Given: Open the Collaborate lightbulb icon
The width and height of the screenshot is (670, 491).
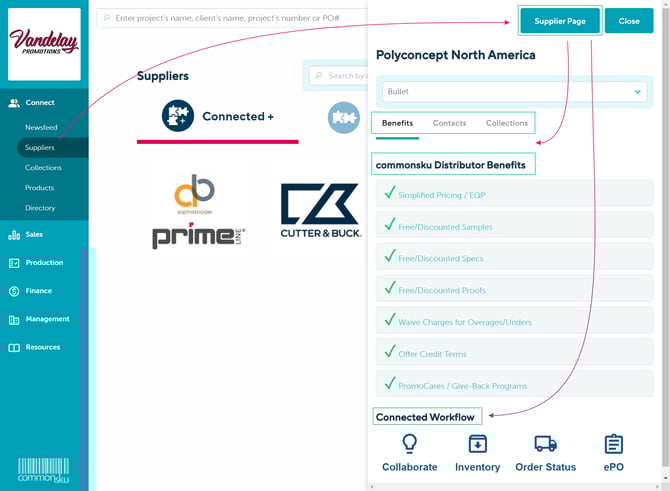Looking at the screenshot, I should [x=409, y=444].
